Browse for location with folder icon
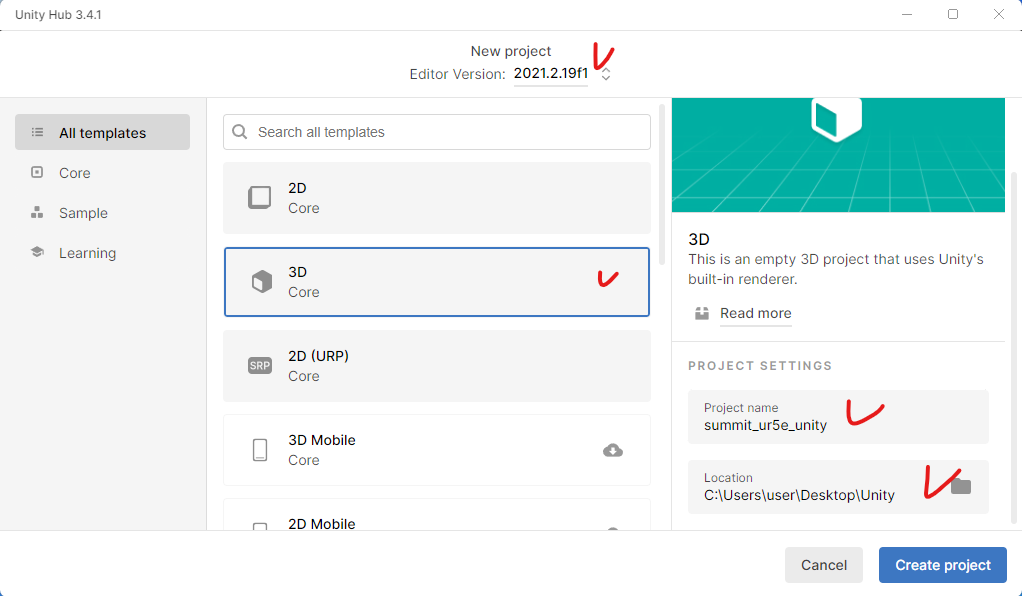 (x=961, y=486)
